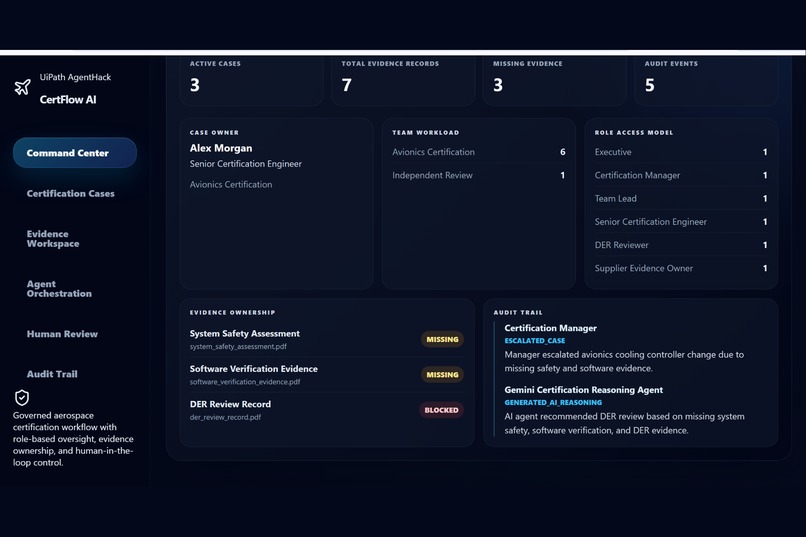Select the Active Cases stat card
806x537 pixels.
pos(251,80)
